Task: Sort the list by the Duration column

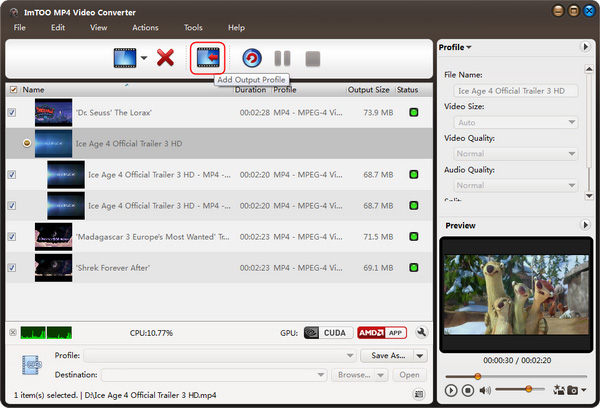Action: (250, 90)
